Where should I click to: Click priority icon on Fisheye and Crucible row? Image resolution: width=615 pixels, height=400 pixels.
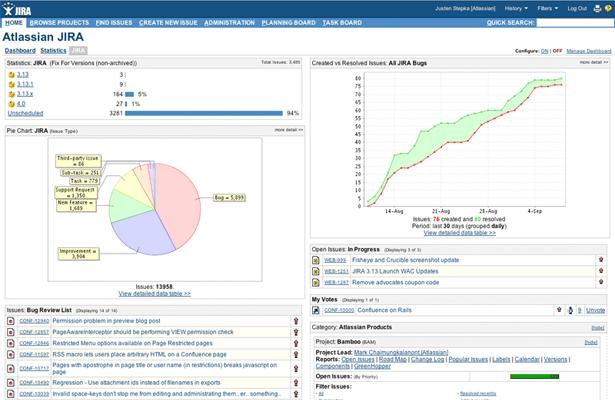click(x=600, y=259)
